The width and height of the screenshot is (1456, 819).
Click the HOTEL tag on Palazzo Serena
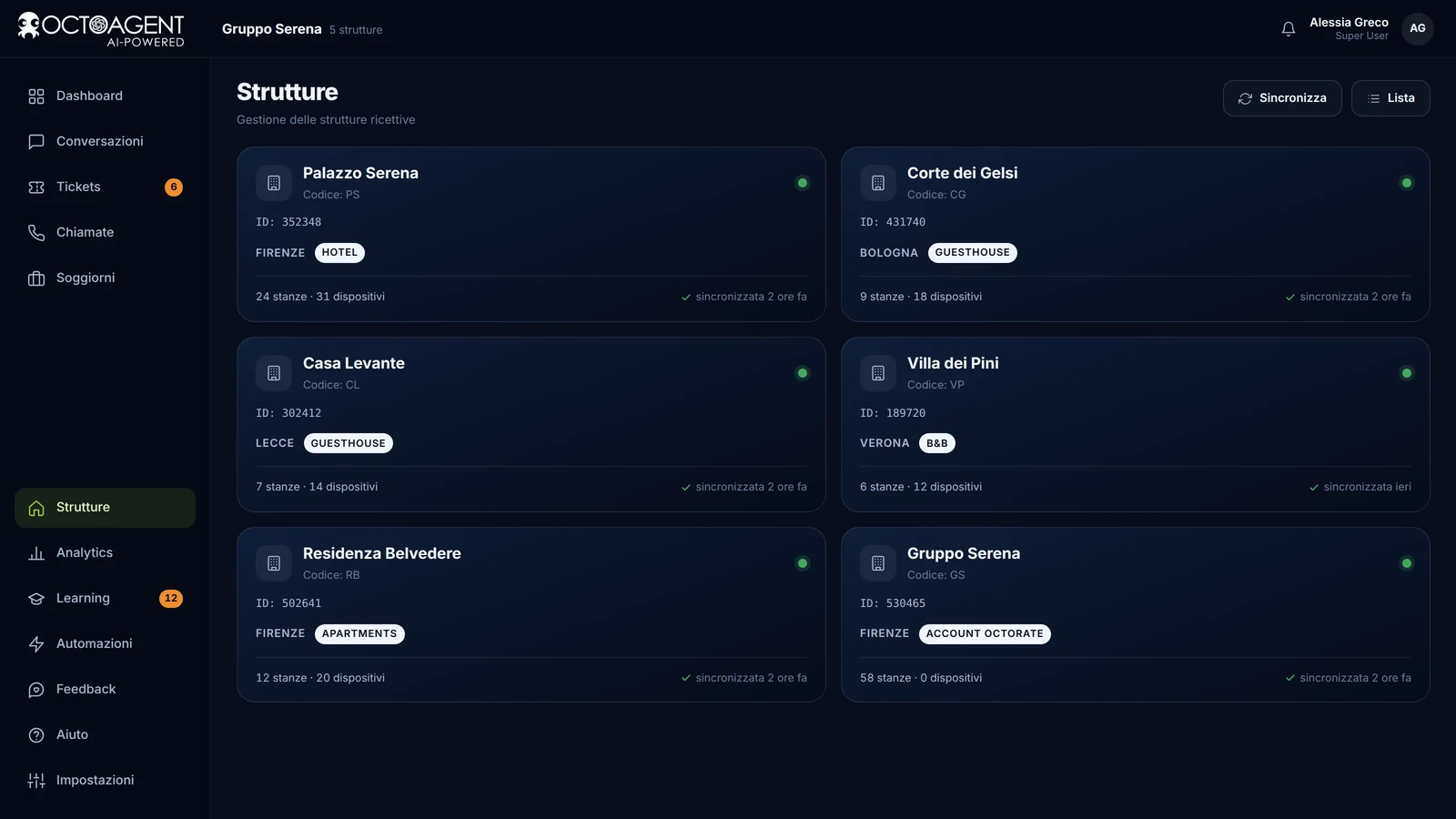point(339,253)
